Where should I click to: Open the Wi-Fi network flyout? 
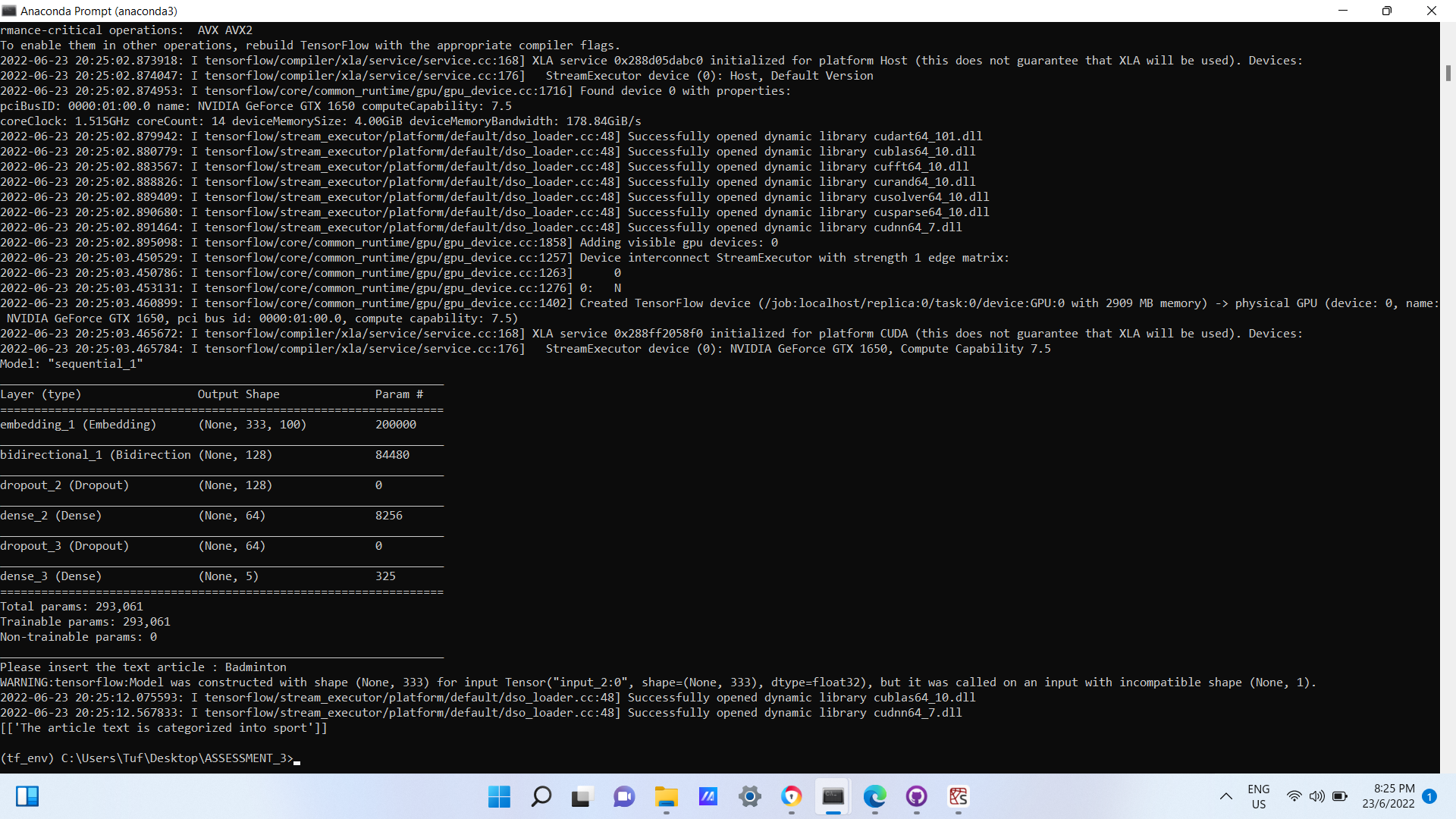(1294, 796)
